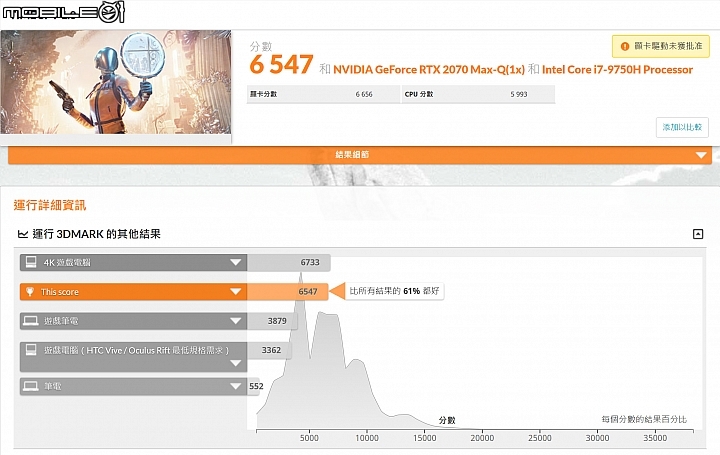Expand the 遊戲筆電 row dropdown arrow

click(x=236, y=321)
